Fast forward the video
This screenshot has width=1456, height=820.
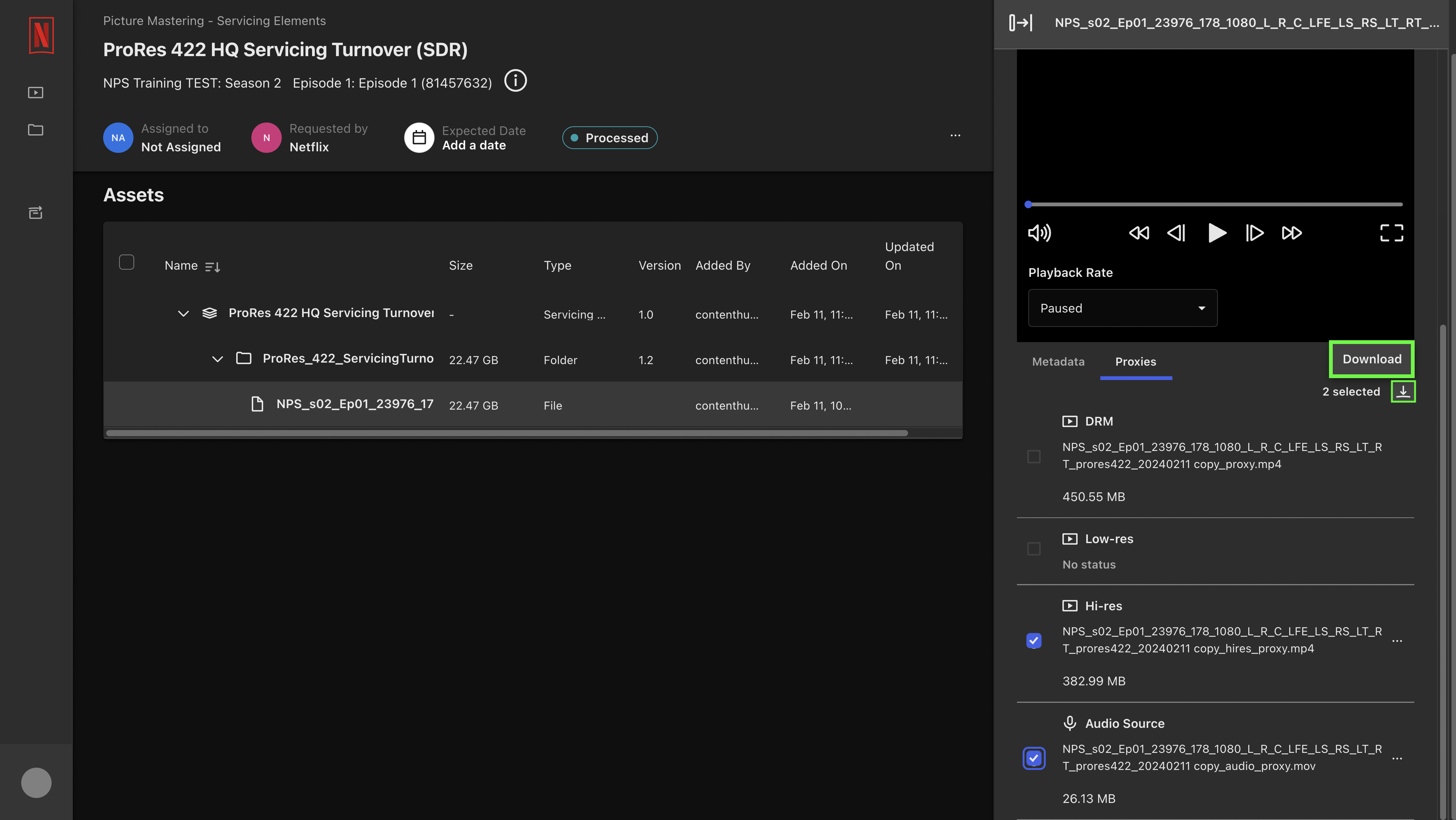pyautogui.click(x=1291, y=233)
